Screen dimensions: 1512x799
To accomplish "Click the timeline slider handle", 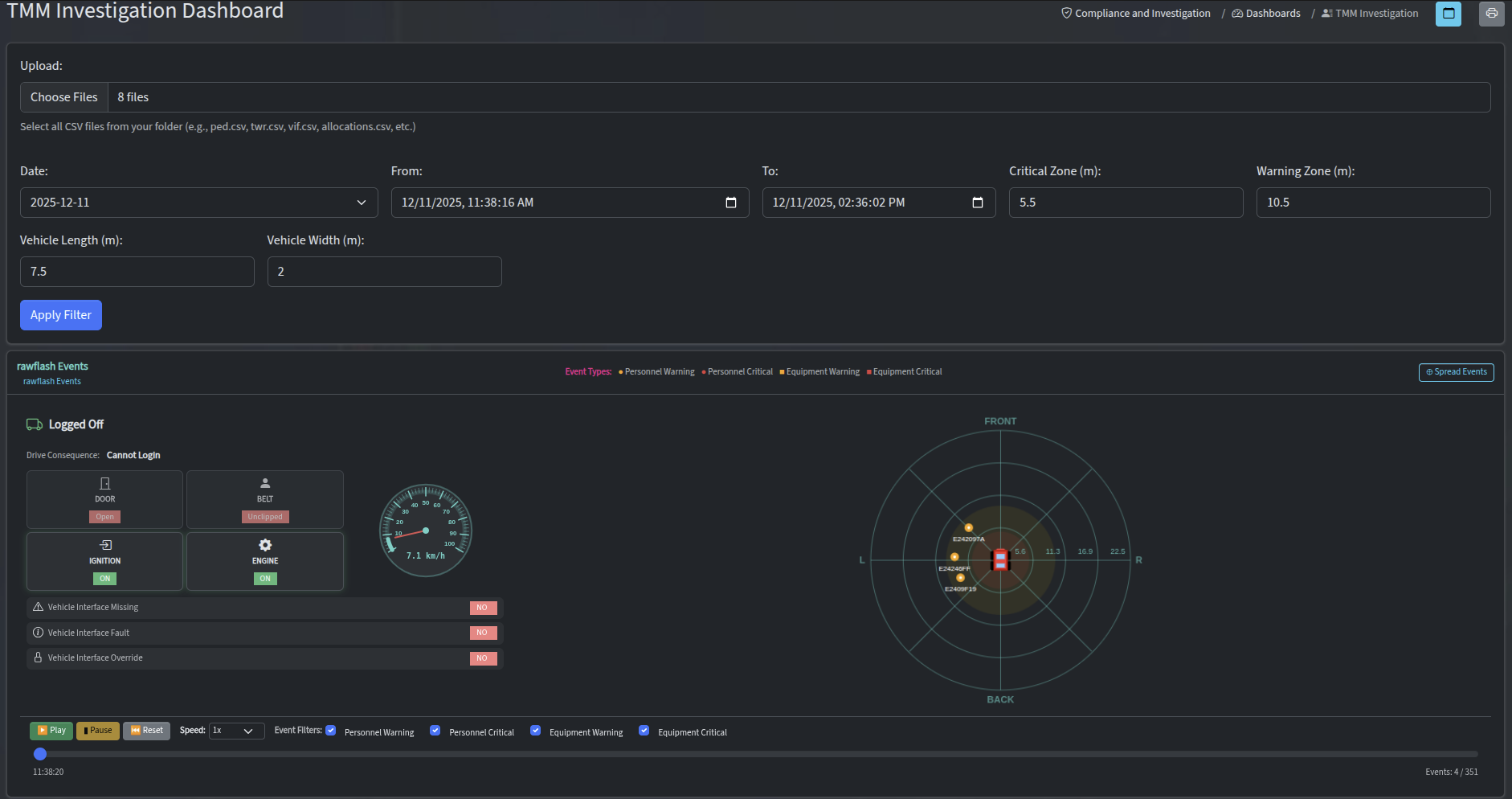I will pos(40,754).
